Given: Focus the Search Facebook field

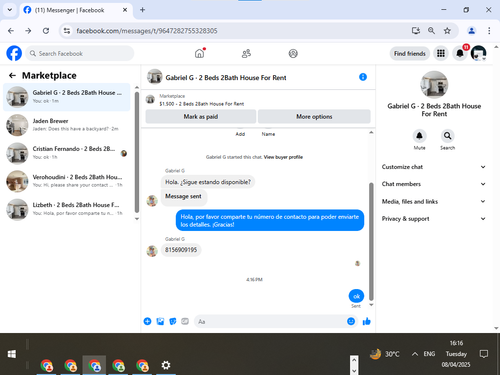Looking at the screenshot, I should pos(80,53).
